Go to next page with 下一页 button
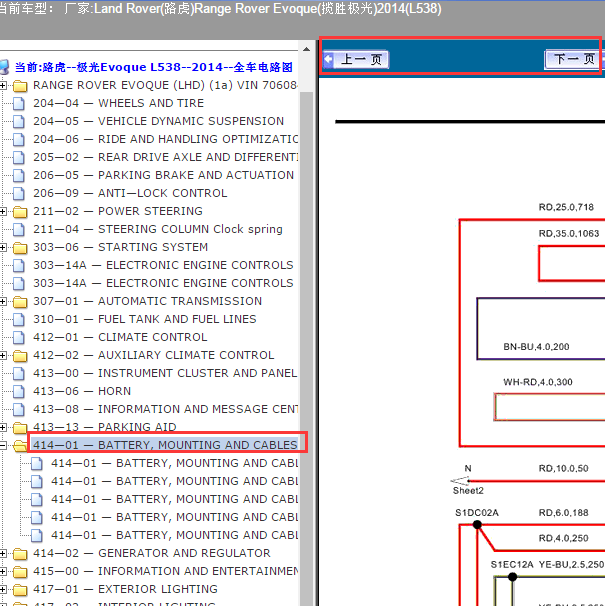This screenshot has width=605, height=606. [x=571, y=60]
